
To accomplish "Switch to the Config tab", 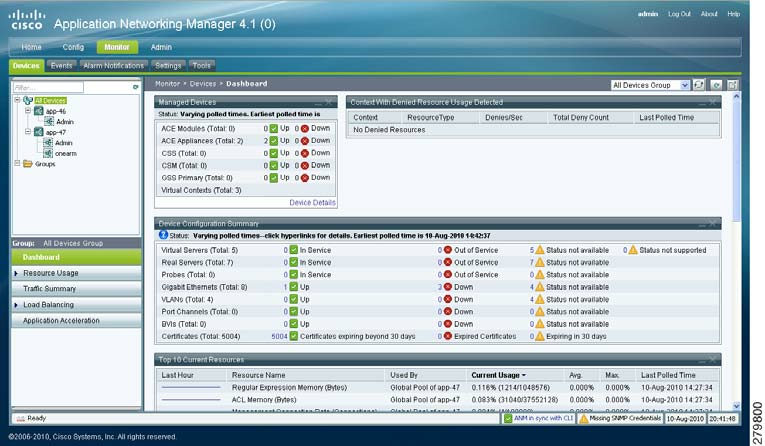I will coord(73,47).
